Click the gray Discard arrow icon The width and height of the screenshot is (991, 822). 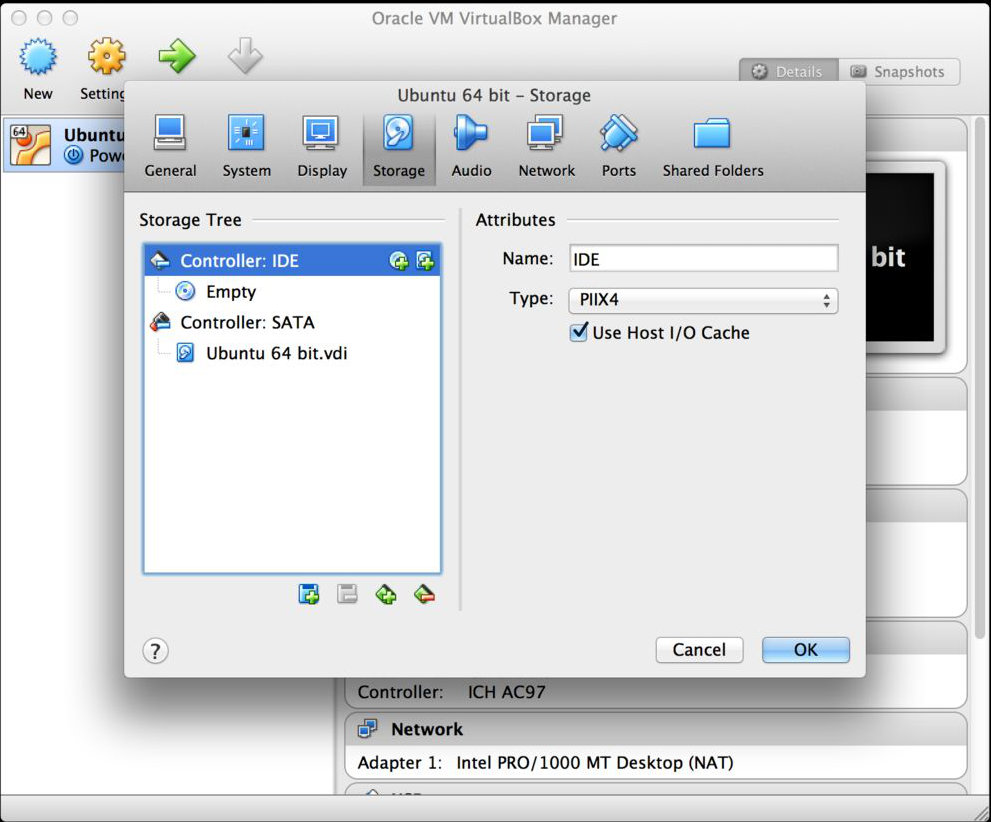click(245, 57)
